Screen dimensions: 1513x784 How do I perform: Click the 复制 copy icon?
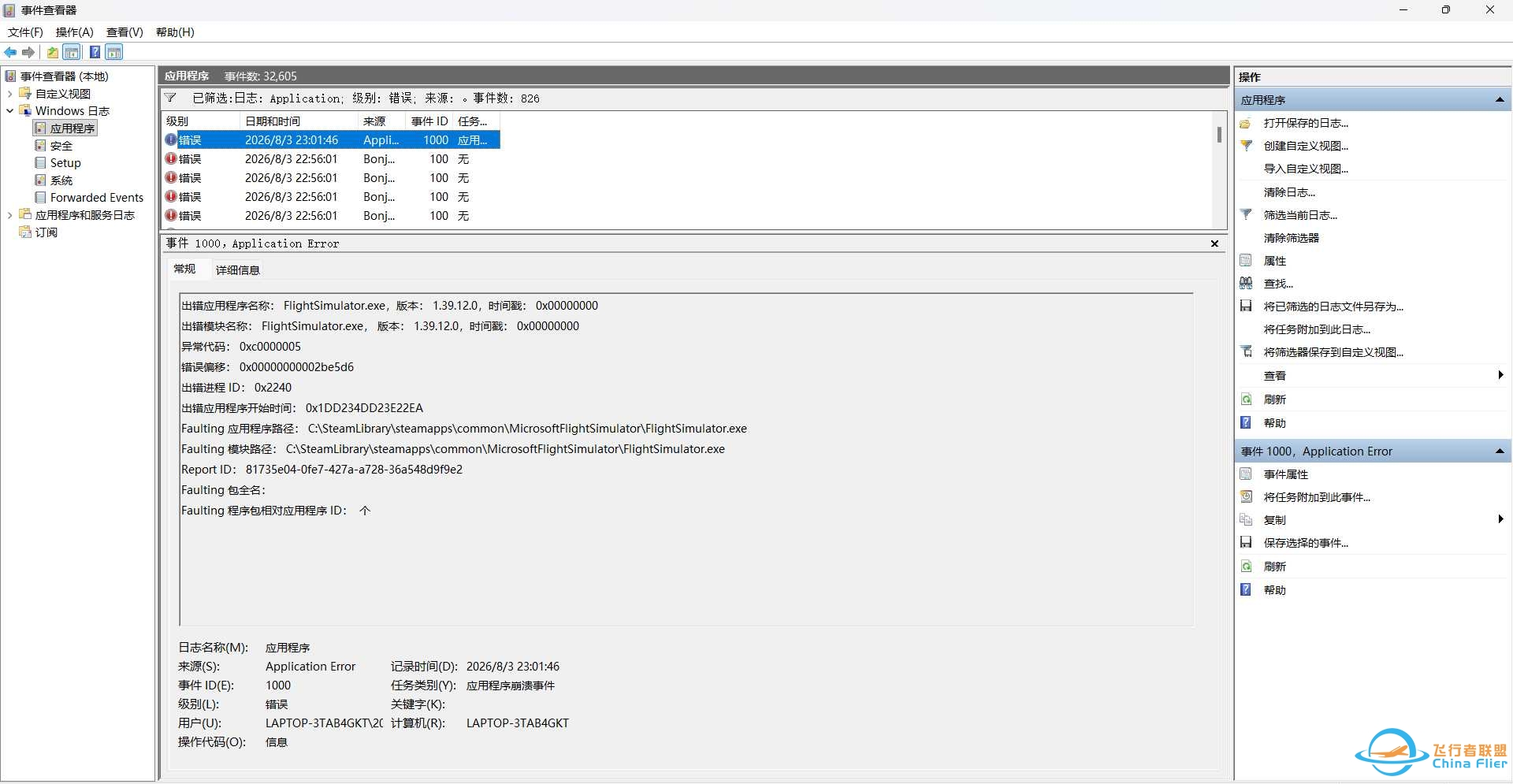pyautogui.click(x=1246, y=520)
